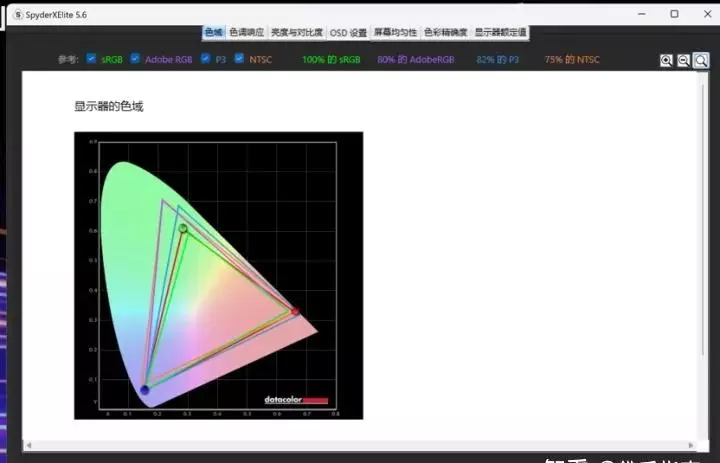Switch to the 屏幕均匀性 tab
Screen dimensions: 720x463
point(395,33)
